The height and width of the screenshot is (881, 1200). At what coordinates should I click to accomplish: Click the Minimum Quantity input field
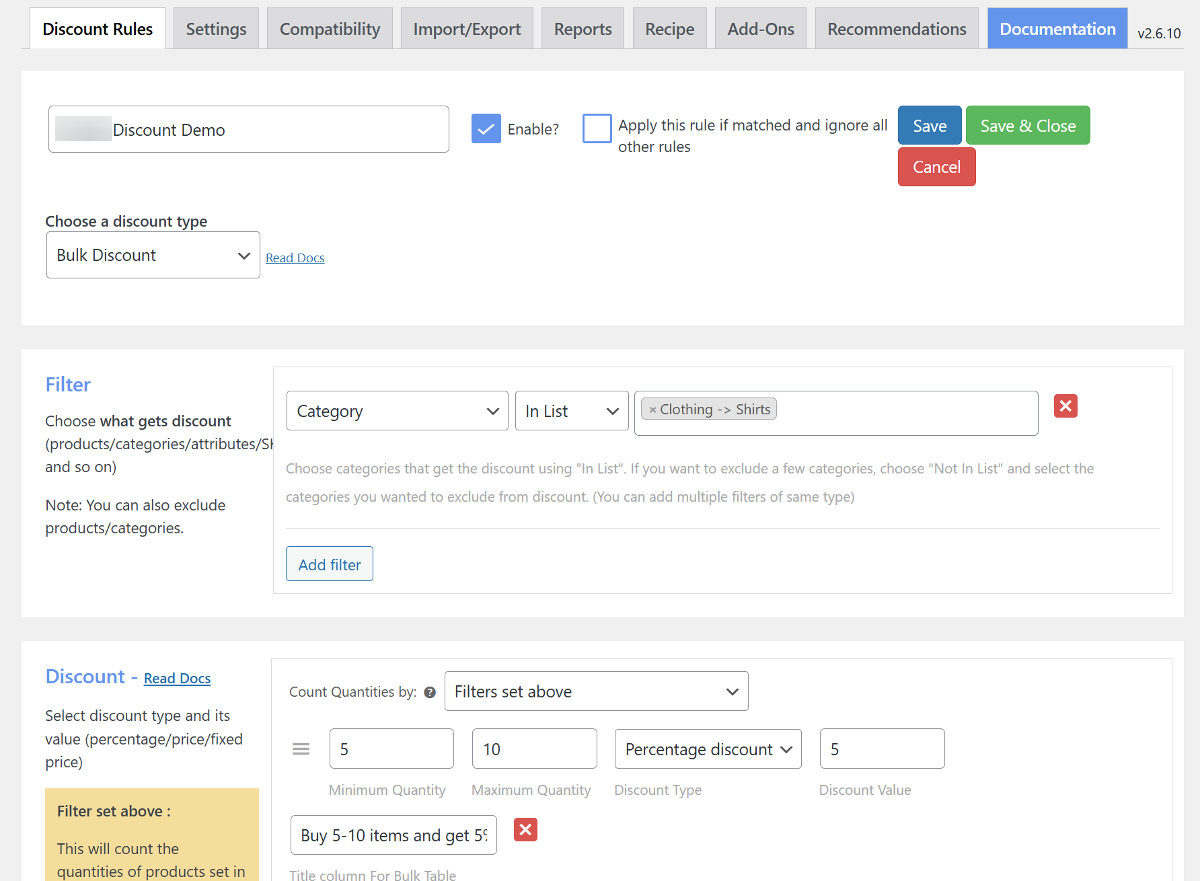[x=391, y=749]
